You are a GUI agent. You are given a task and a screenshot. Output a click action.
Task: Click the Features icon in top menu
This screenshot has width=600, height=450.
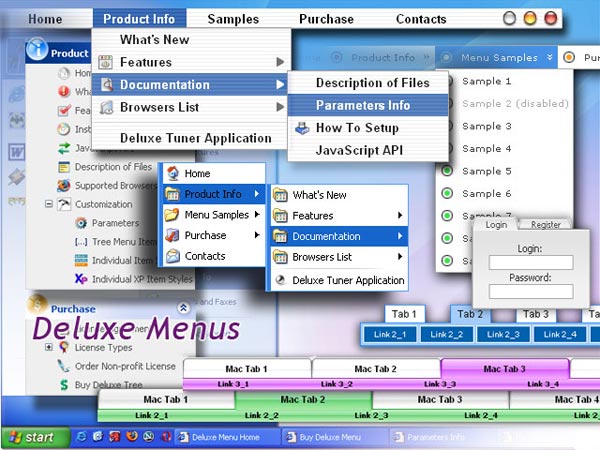coord(106,63)
